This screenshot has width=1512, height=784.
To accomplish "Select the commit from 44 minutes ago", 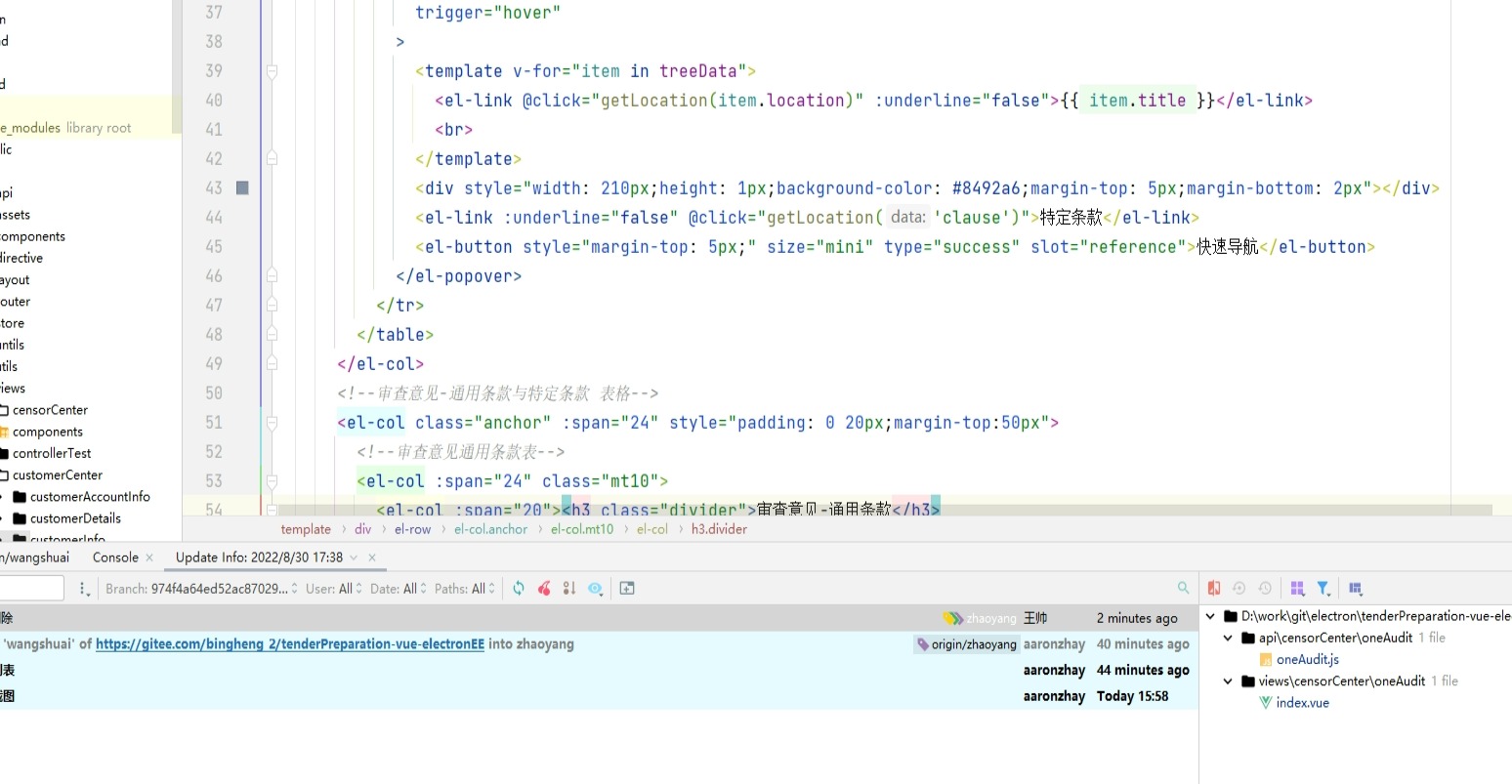I will tap(599, 671).
